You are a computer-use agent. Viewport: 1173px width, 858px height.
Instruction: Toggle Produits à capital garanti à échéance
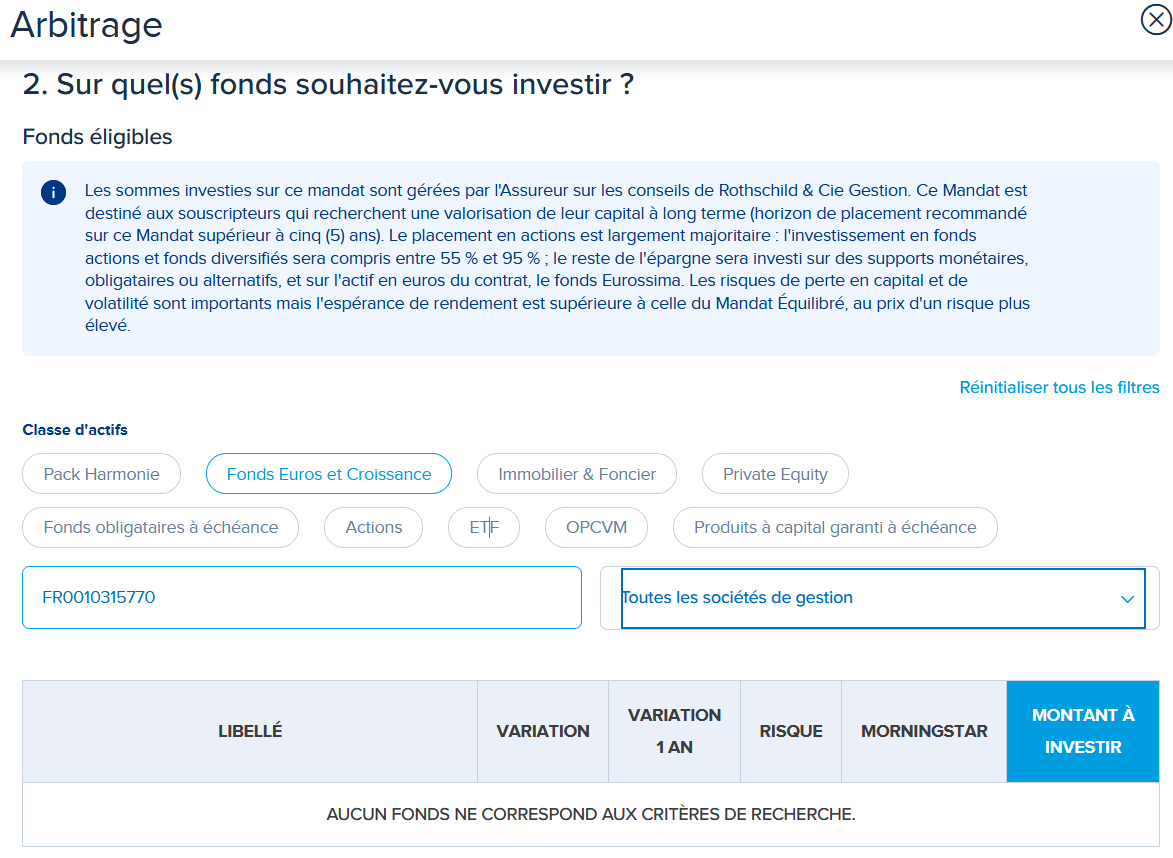pos(835,527)
